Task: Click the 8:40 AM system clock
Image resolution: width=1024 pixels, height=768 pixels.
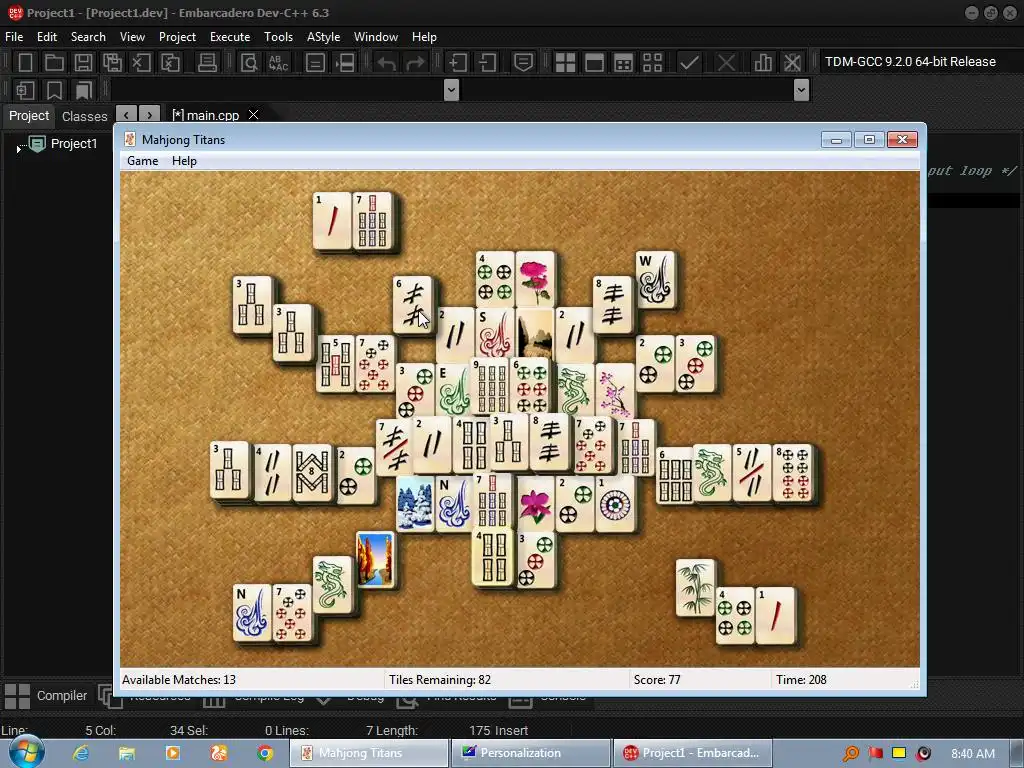Action: pyautogui.click(x=973, y=754)
